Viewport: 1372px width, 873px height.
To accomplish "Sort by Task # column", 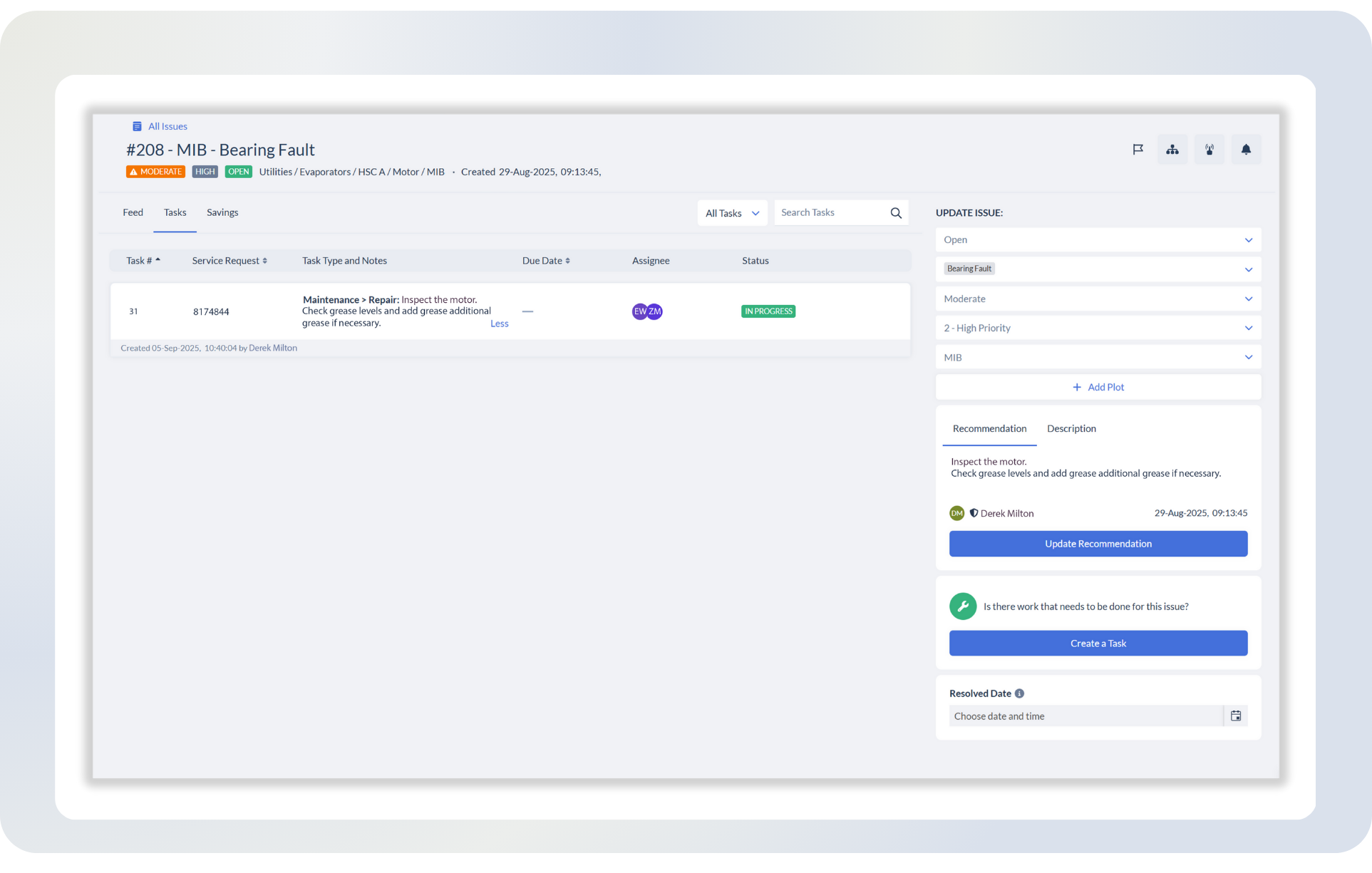I will tap(143, 261).
